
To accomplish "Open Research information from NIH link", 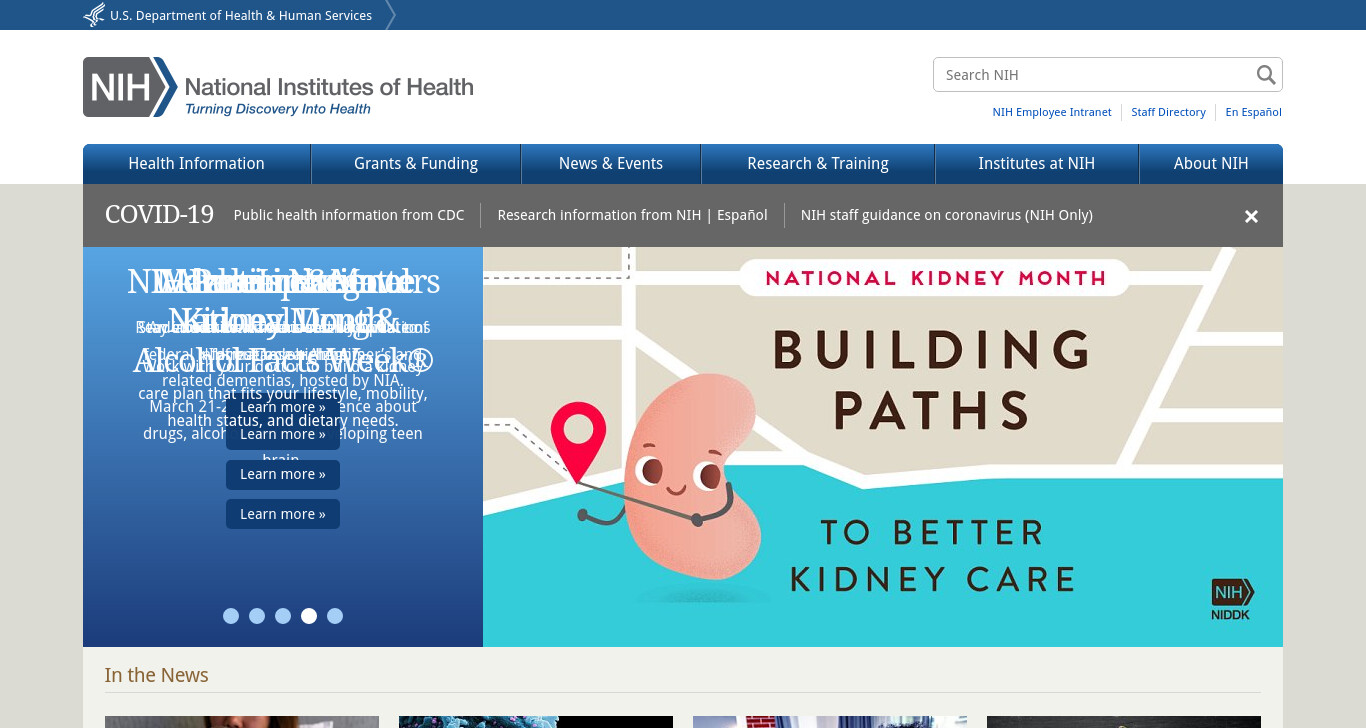I will tap(599, 215).
